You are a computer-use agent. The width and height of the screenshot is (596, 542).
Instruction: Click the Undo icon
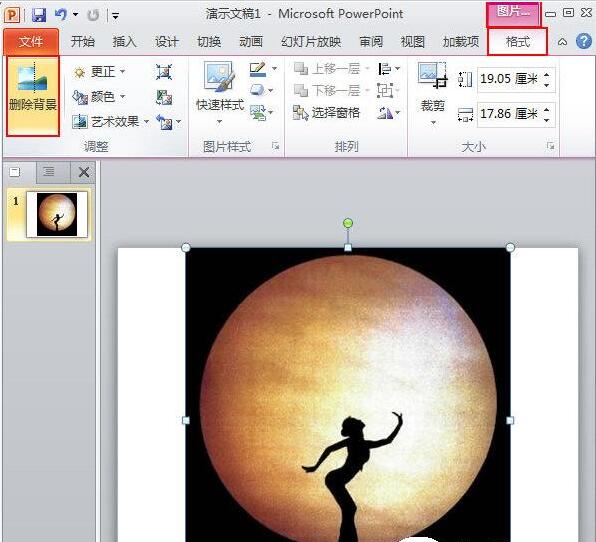[x=60, y=15]
